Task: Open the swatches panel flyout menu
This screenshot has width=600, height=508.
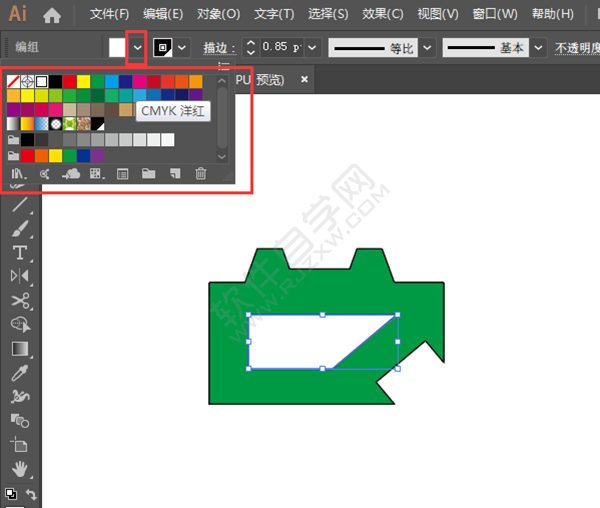Action: pyautogui.click(x=223, y=66)
